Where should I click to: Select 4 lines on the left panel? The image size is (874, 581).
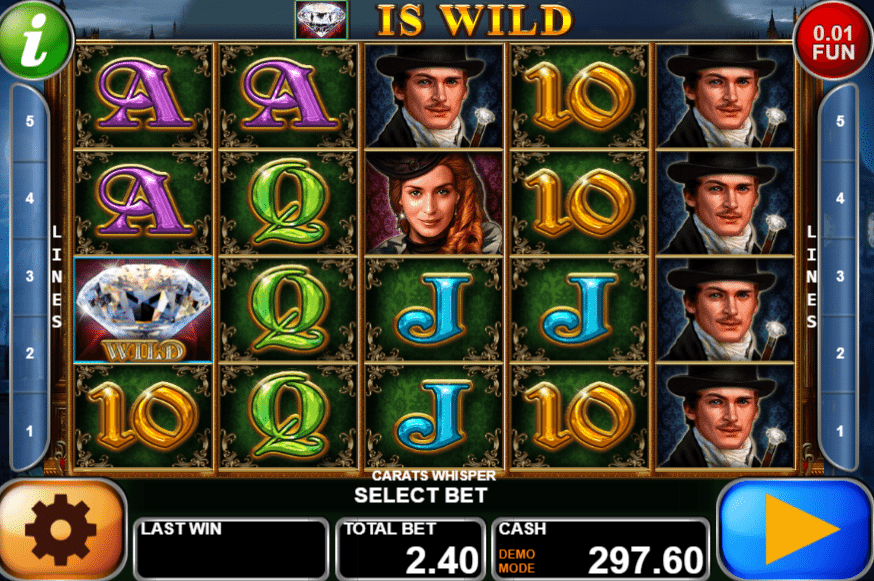30,198
